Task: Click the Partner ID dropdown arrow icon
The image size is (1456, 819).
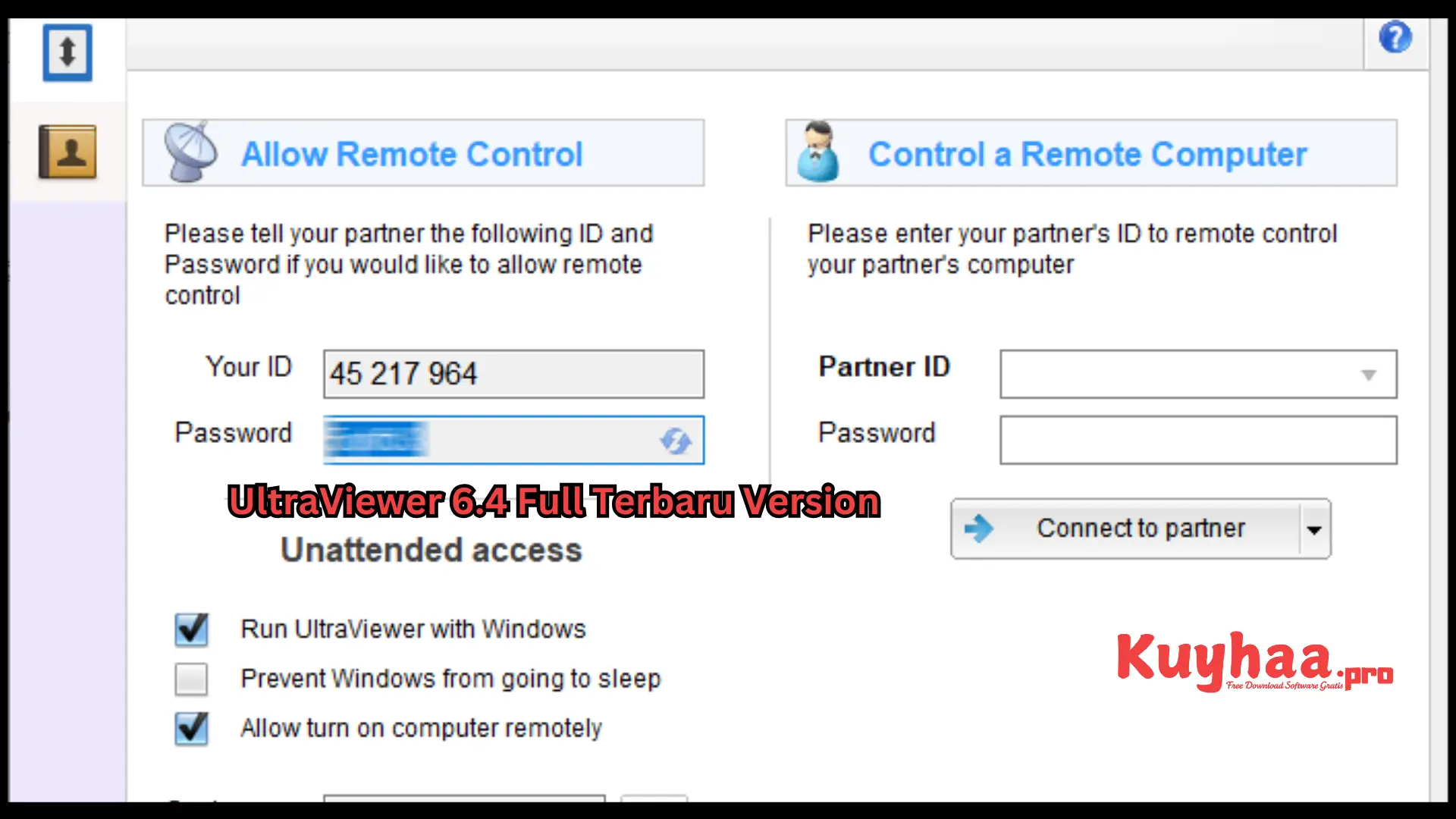Action: point(1368,374)
